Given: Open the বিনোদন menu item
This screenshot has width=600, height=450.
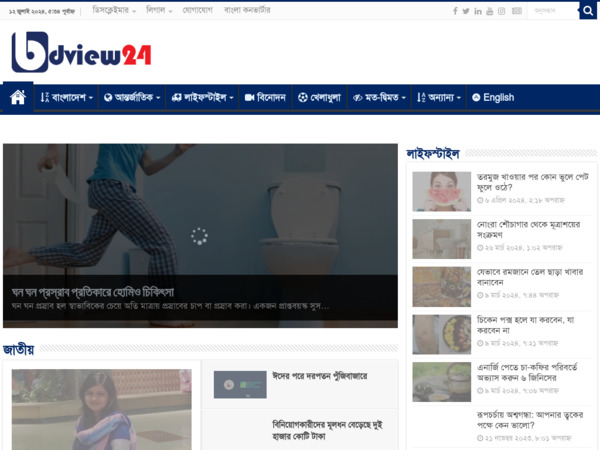Looking at the screenshot, I should 265,98.
